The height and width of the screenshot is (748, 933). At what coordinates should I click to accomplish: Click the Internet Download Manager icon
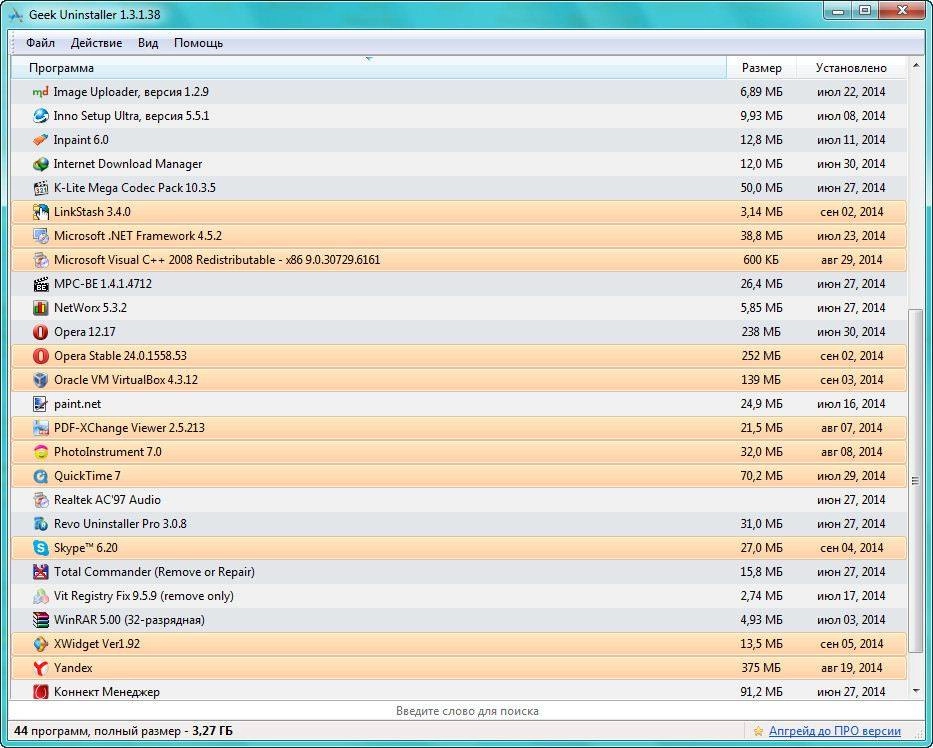pyautogui.click(x=40, y=164)
